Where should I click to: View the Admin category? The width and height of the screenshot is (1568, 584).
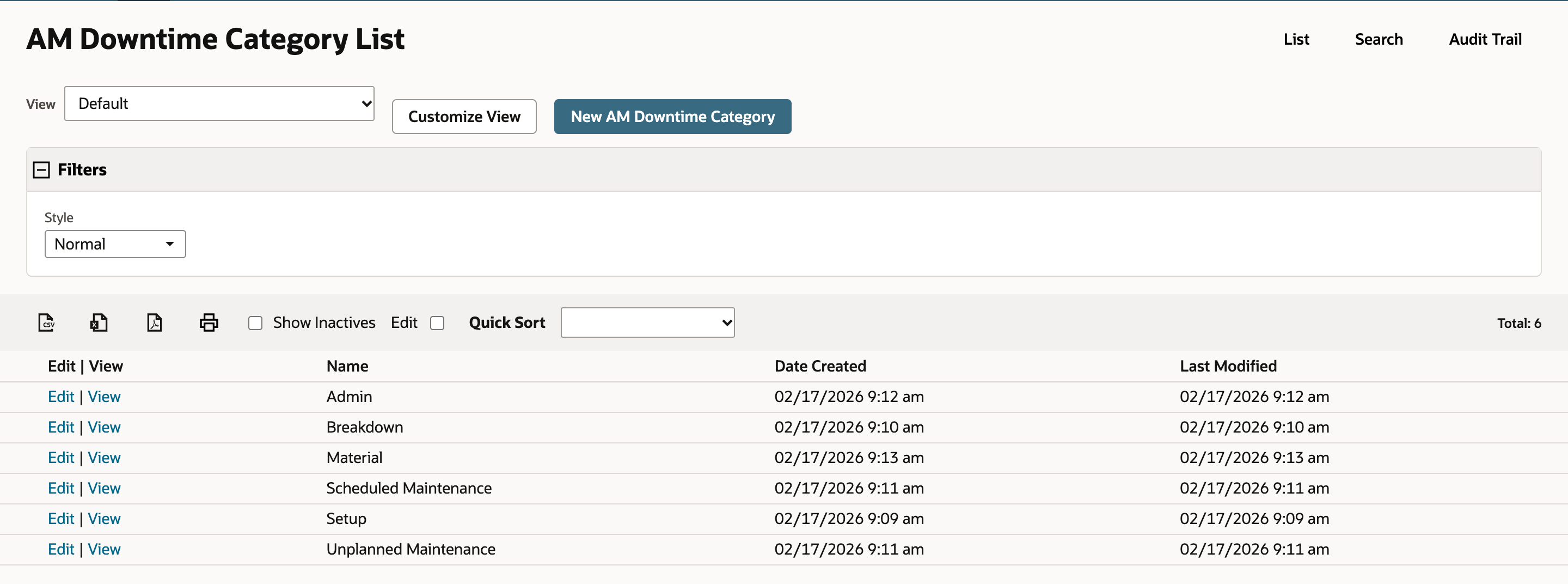click(x=104, y=397)
